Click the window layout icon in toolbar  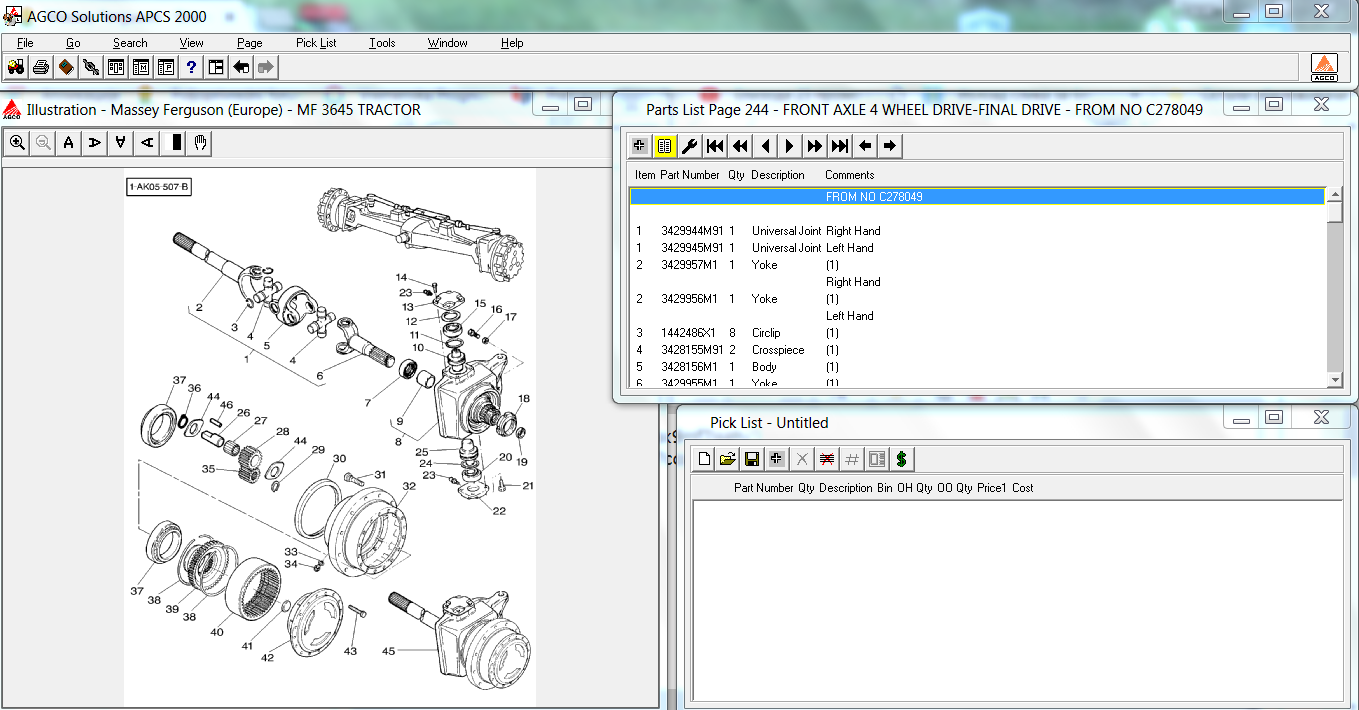(x=216, y=67)
